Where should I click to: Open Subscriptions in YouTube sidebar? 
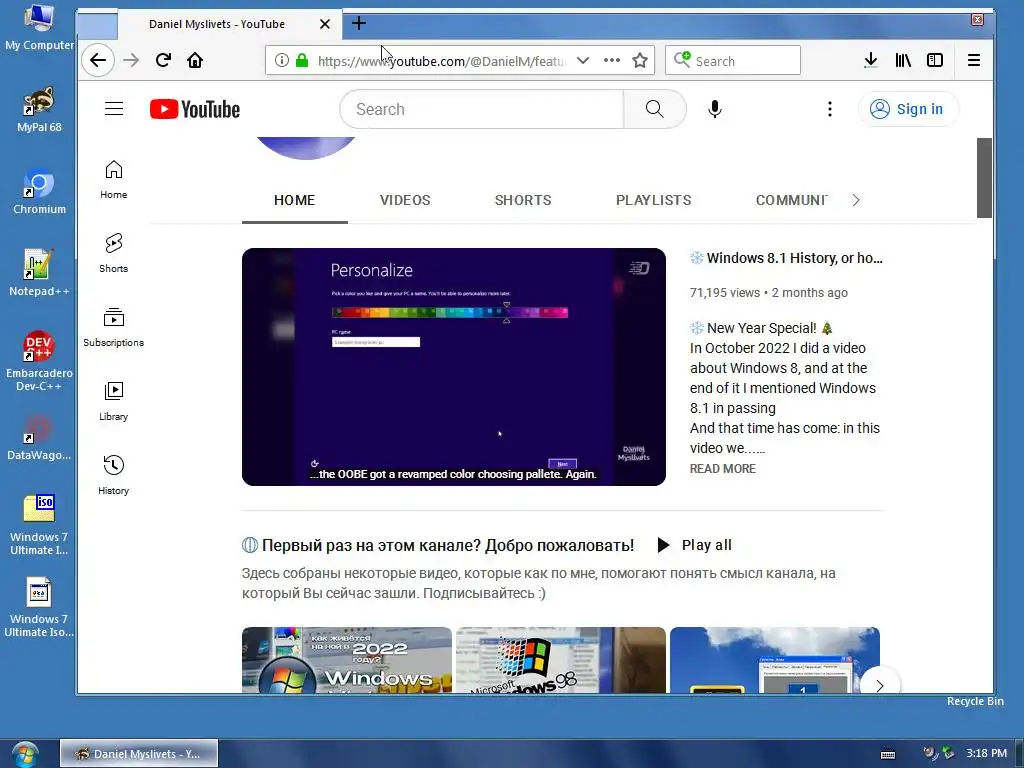(114, 327)
